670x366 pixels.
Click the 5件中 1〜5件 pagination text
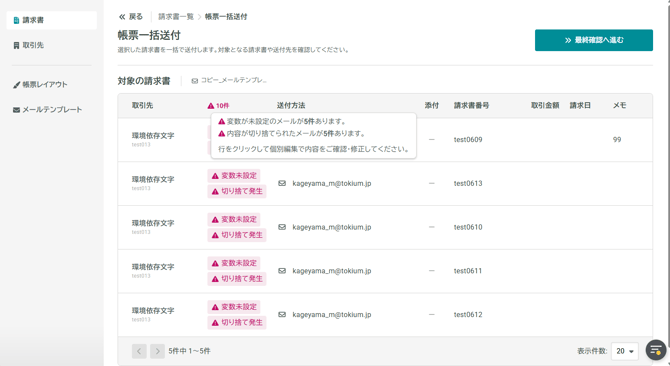tap(189, 351)
